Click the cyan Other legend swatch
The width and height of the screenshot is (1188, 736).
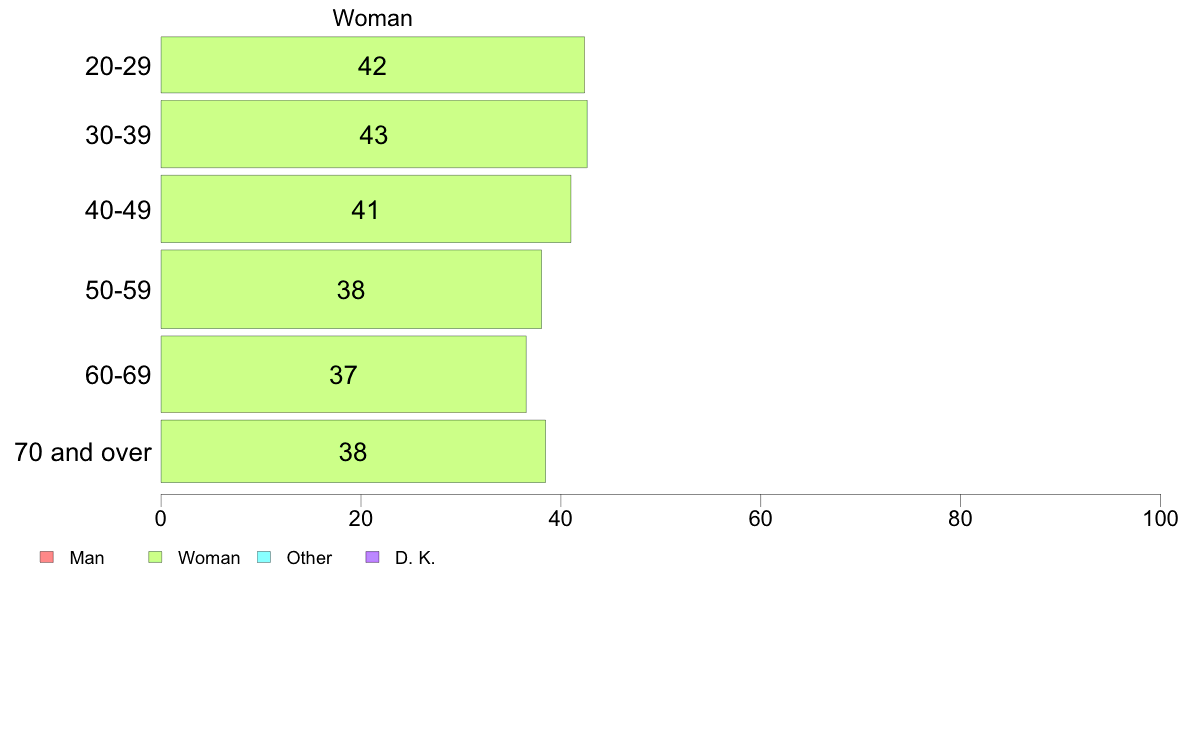tap(264, 557)
